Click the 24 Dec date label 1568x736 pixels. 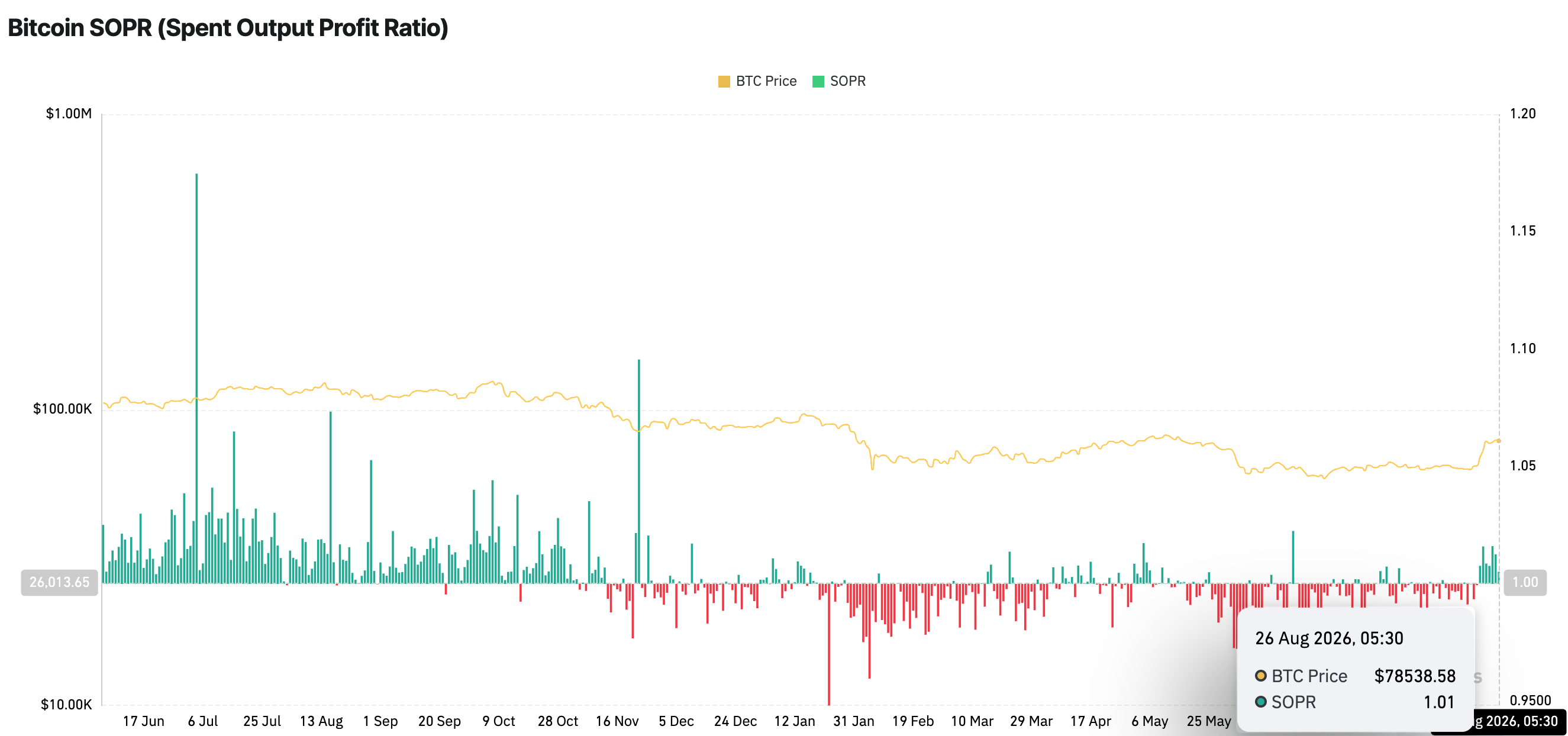(735, 721)
